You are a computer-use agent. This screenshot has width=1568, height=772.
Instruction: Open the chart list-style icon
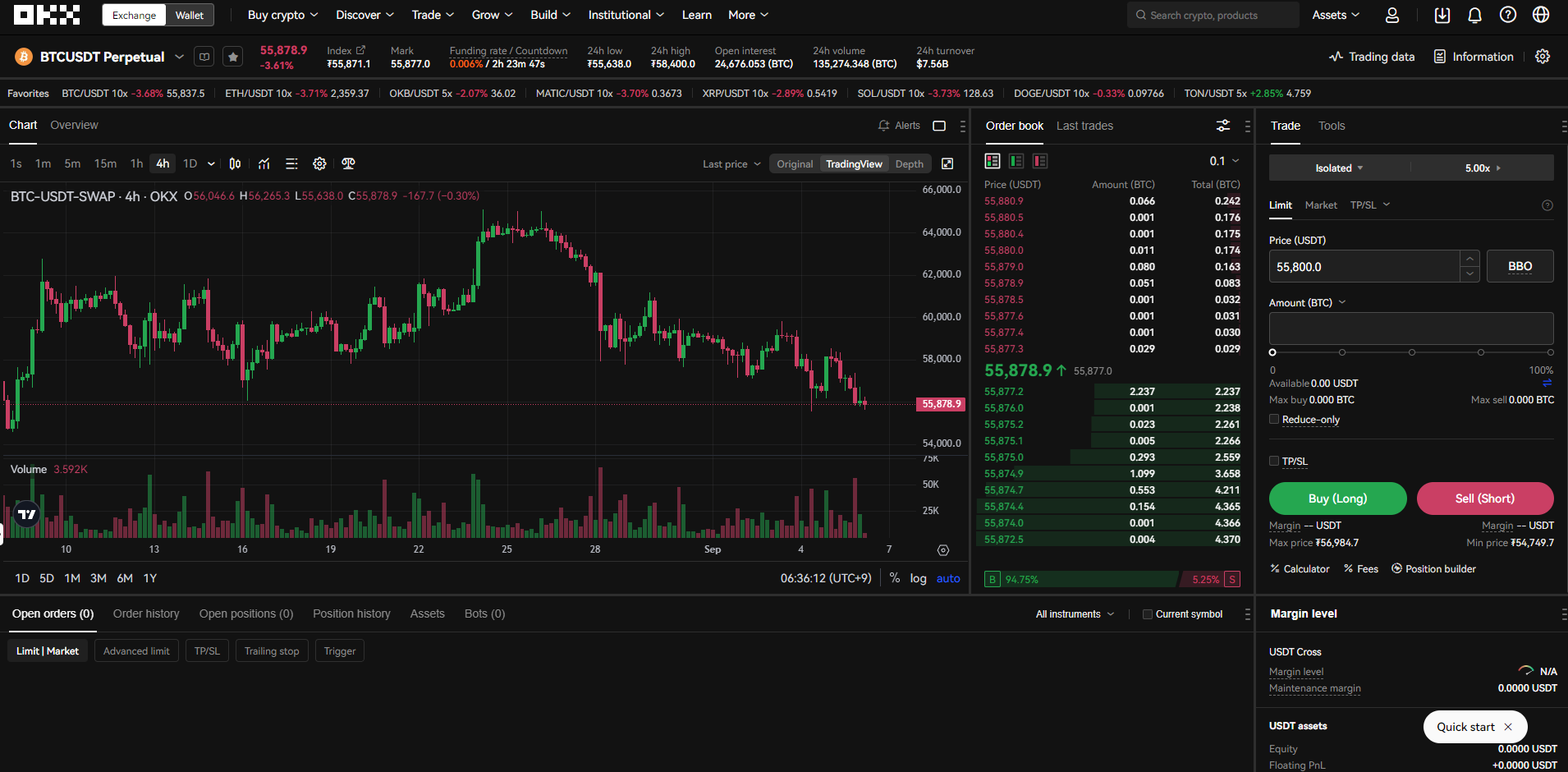pos(291,163)
